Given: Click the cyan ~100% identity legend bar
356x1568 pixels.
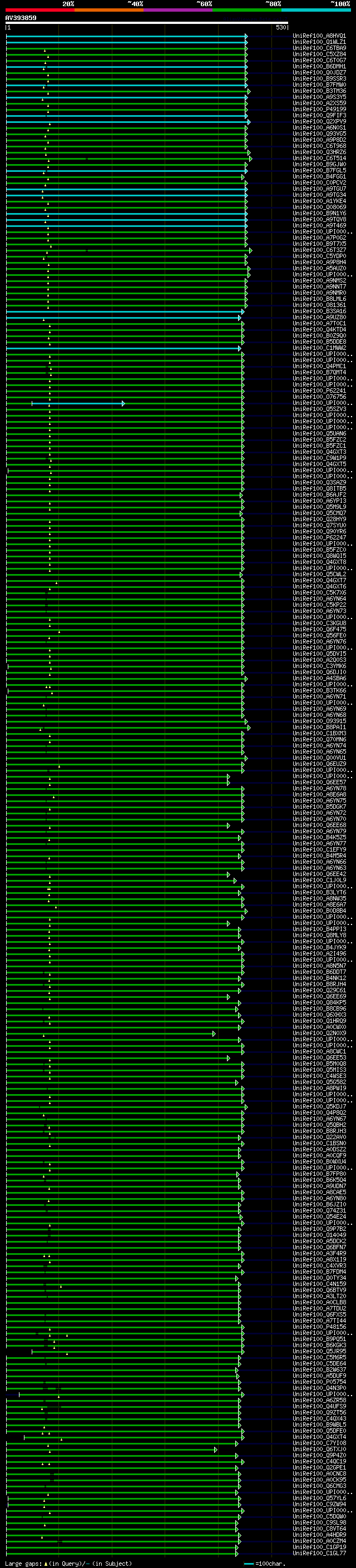Looking at the screenshot, I should (316, 10).
